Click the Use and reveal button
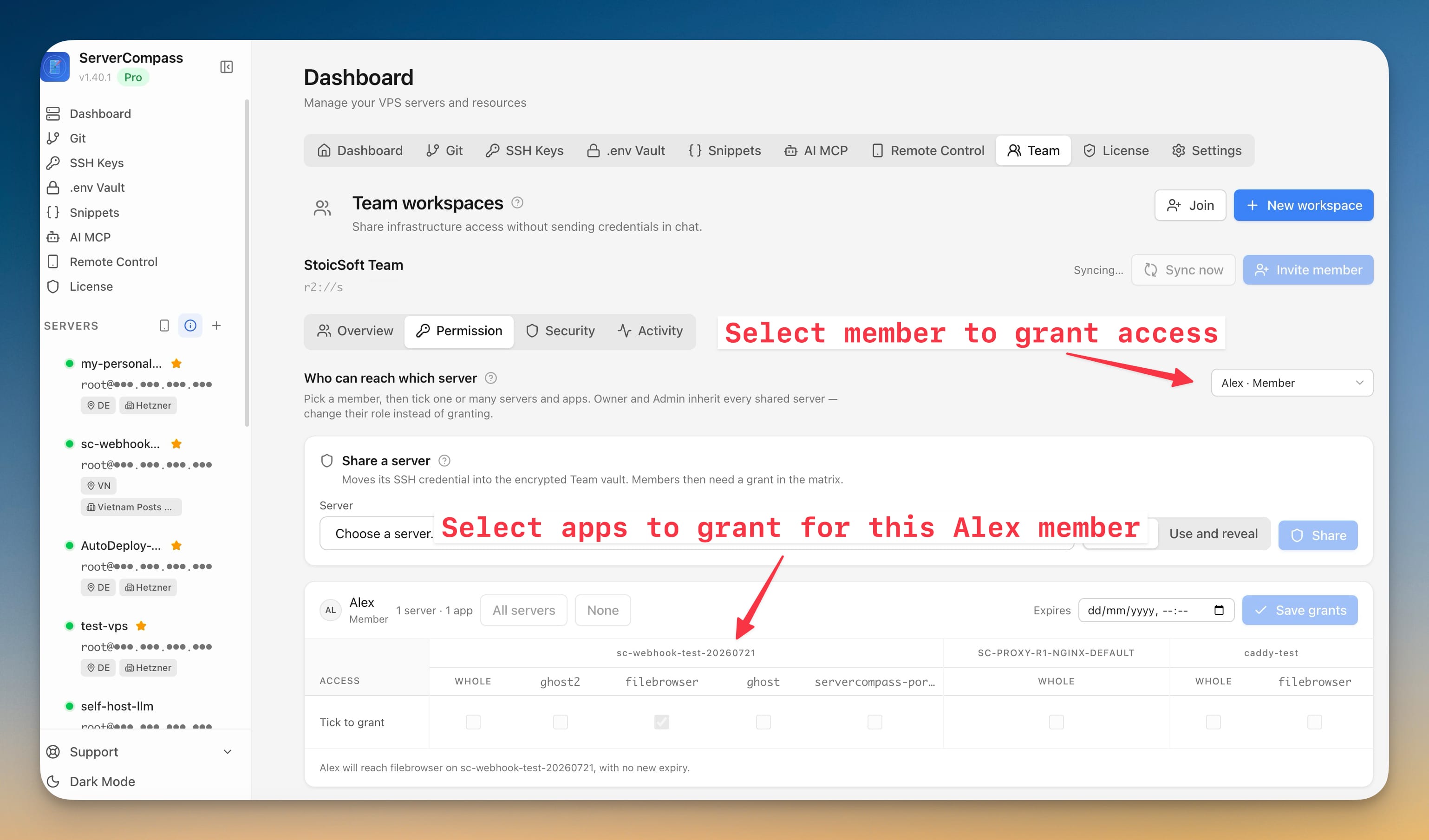Viewport: 1429px width, 840px height. point(1213,534)
